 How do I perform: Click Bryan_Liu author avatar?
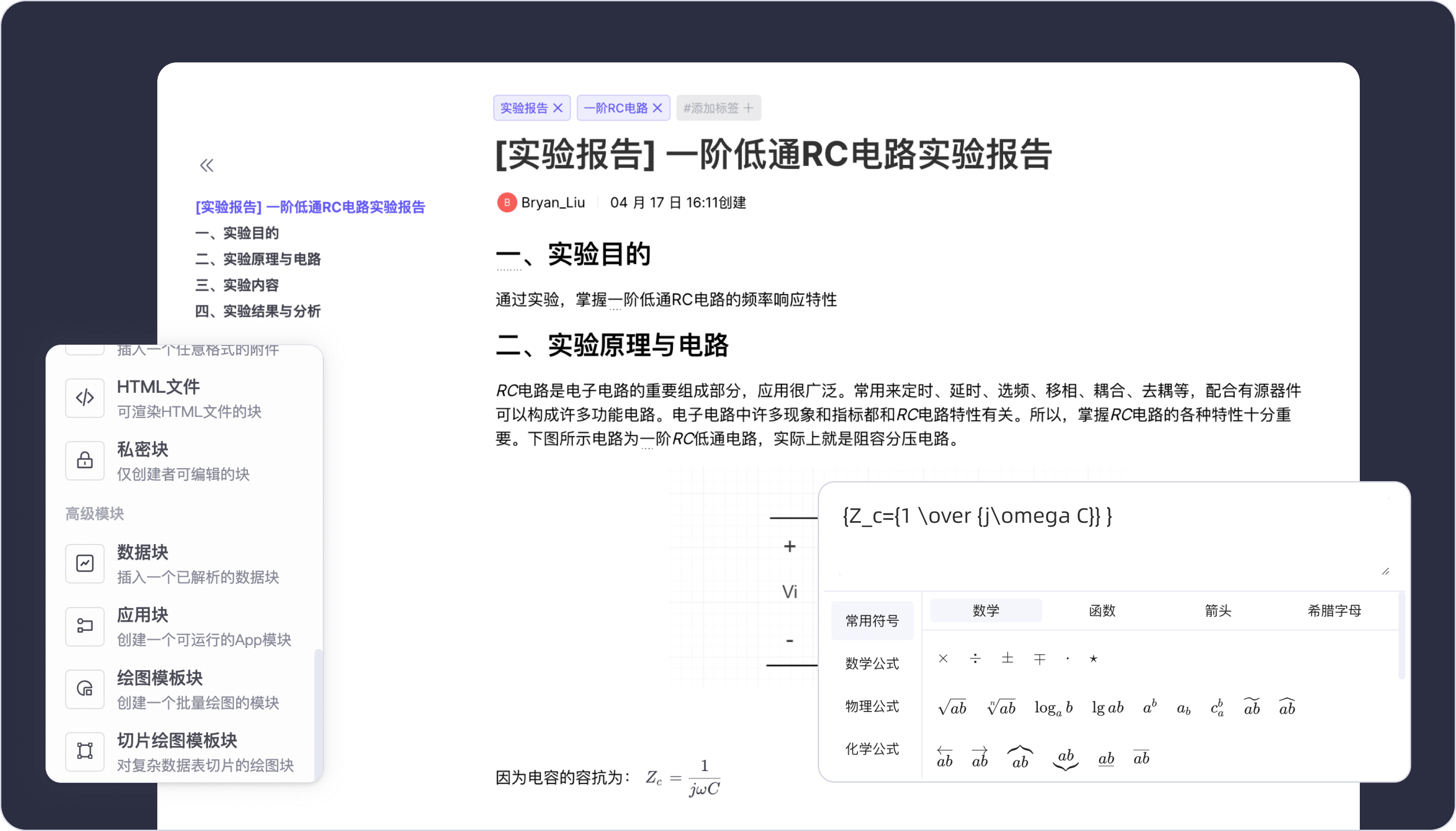pos(507,202)
